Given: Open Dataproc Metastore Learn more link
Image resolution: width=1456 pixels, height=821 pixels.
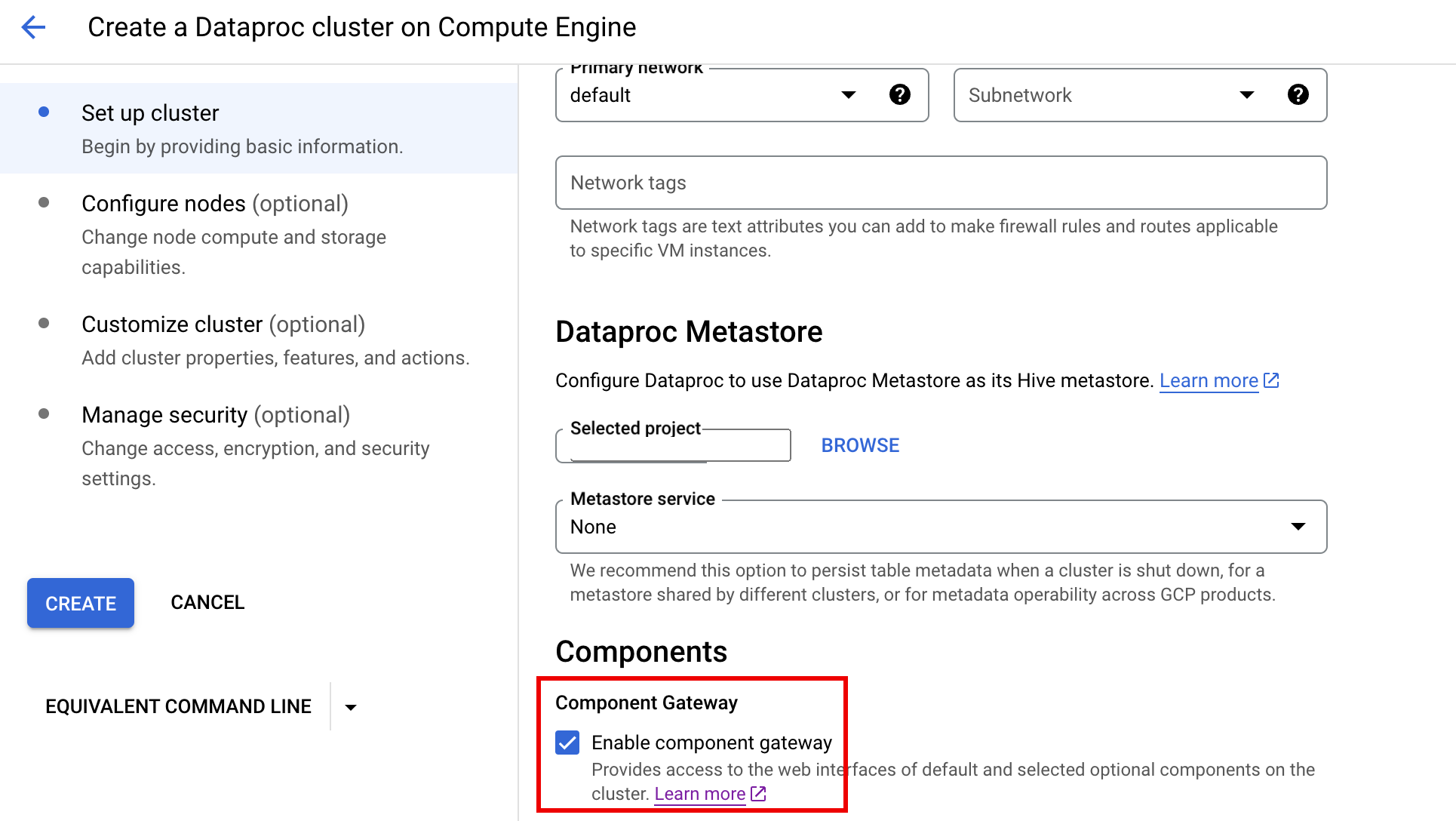Looking at the screenshot, I should point(1208,380).
